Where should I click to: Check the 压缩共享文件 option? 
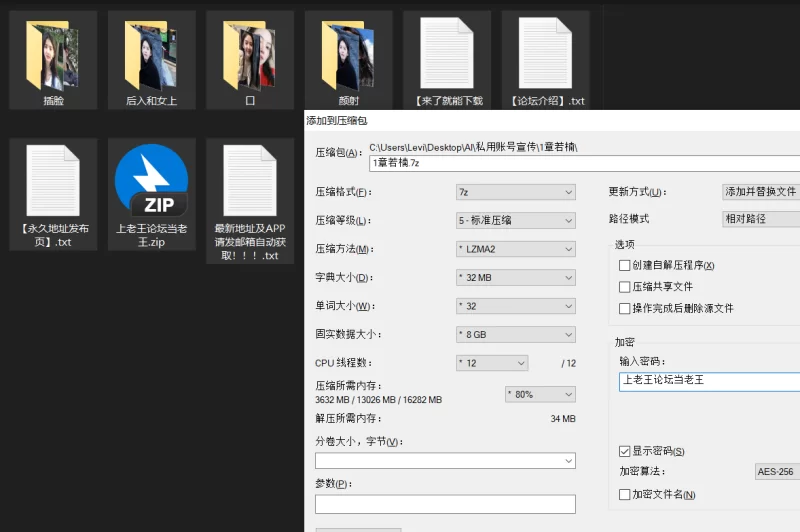[x=625, y=287]
